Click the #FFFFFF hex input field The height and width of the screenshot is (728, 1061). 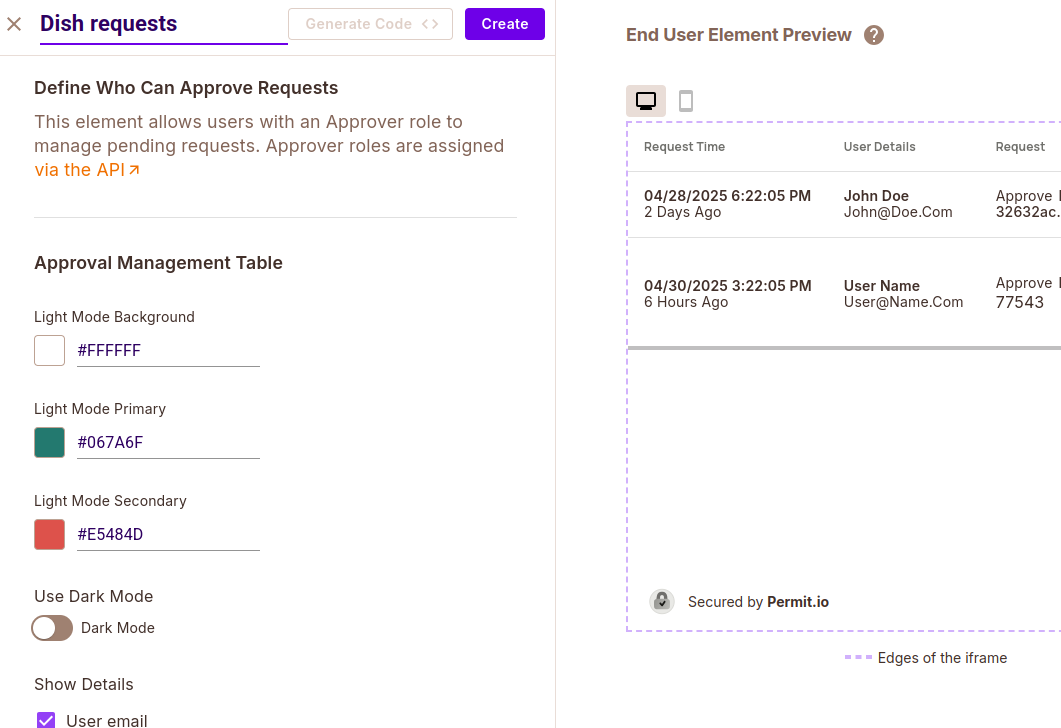click(168, 350)
